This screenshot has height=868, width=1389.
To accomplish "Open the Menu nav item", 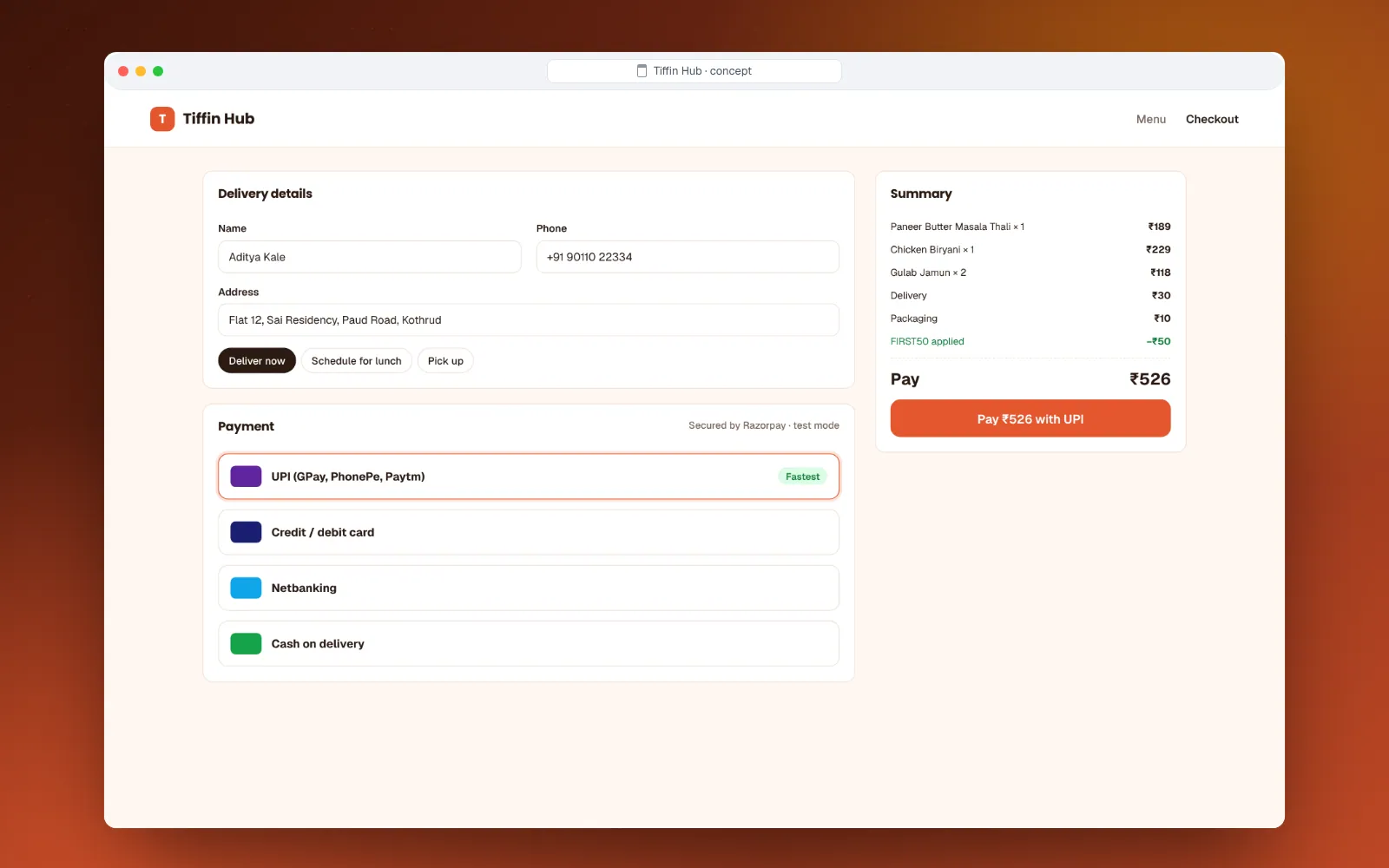I will (1151, 119).
